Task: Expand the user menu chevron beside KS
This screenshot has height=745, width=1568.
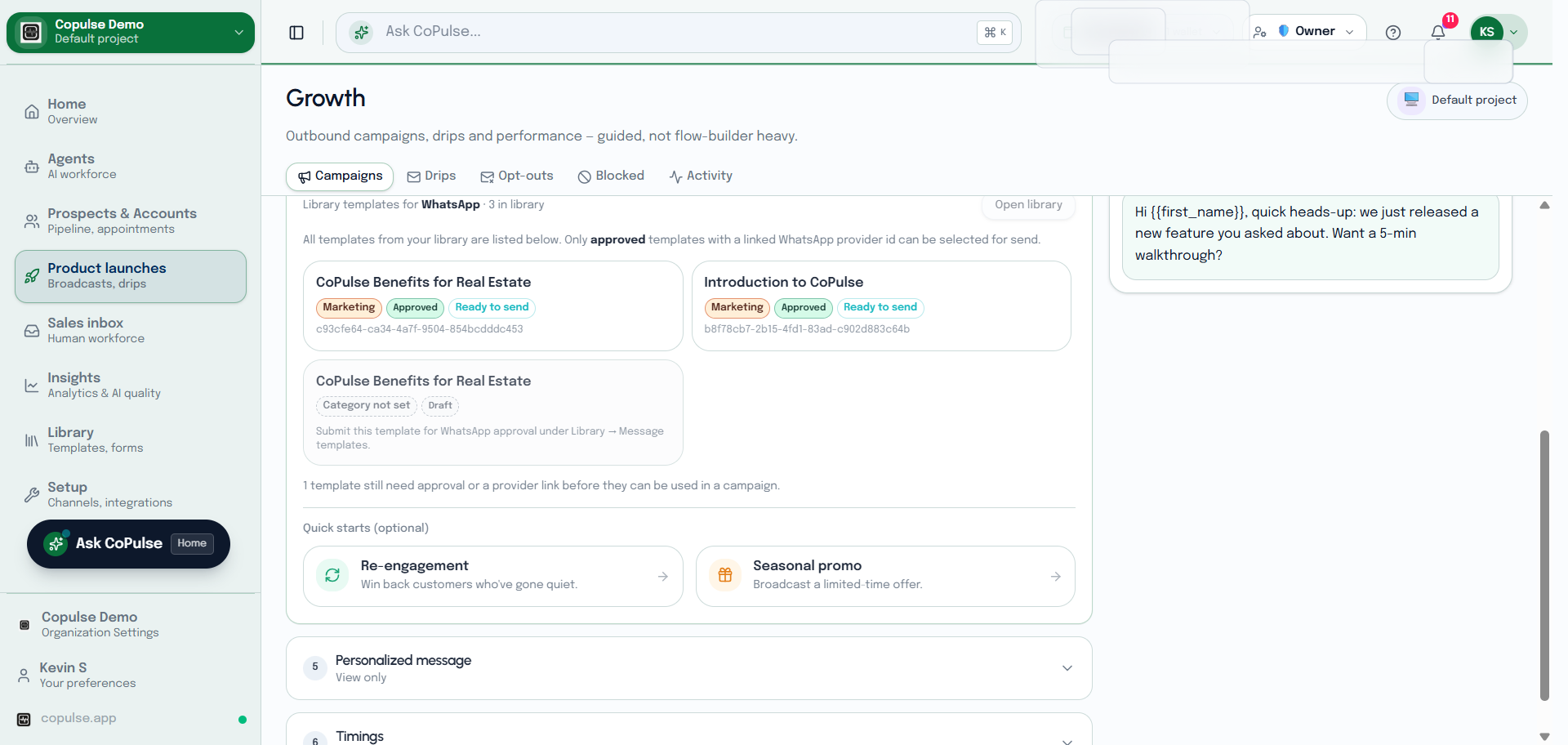Action: click(1514, 33)
